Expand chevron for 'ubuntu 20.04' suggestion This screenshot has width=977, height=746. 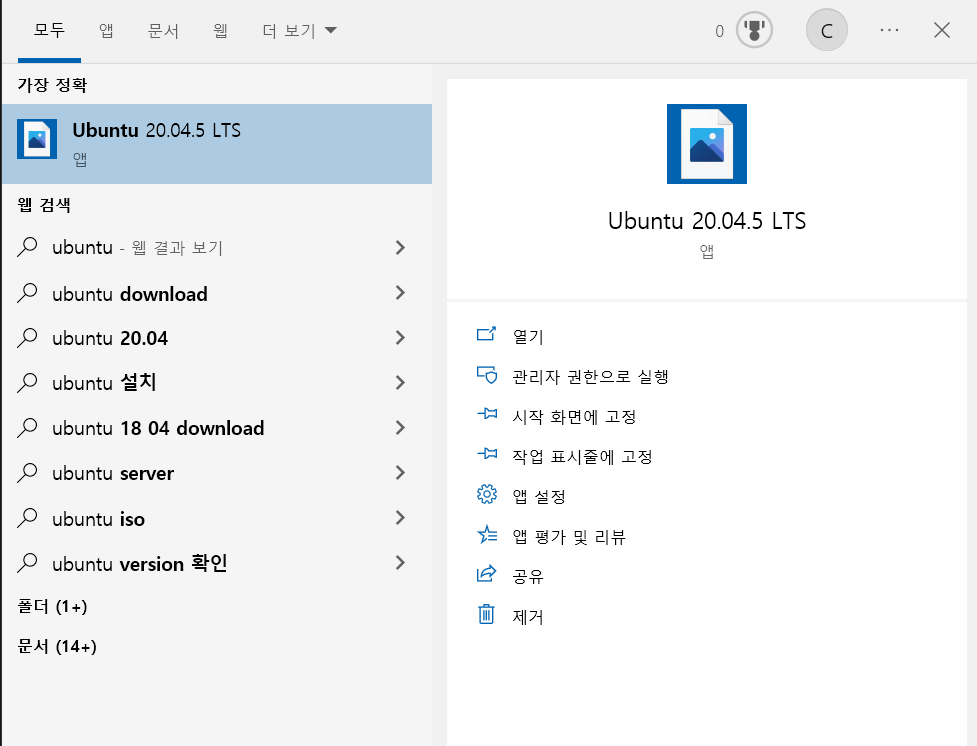400,338
